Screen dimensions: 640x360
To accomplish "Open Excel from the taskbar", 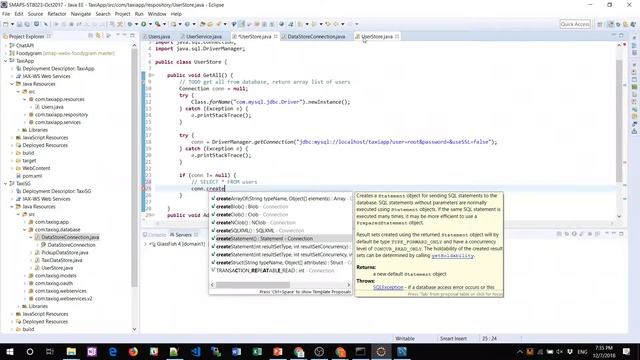I will click(x=257, y=351).
